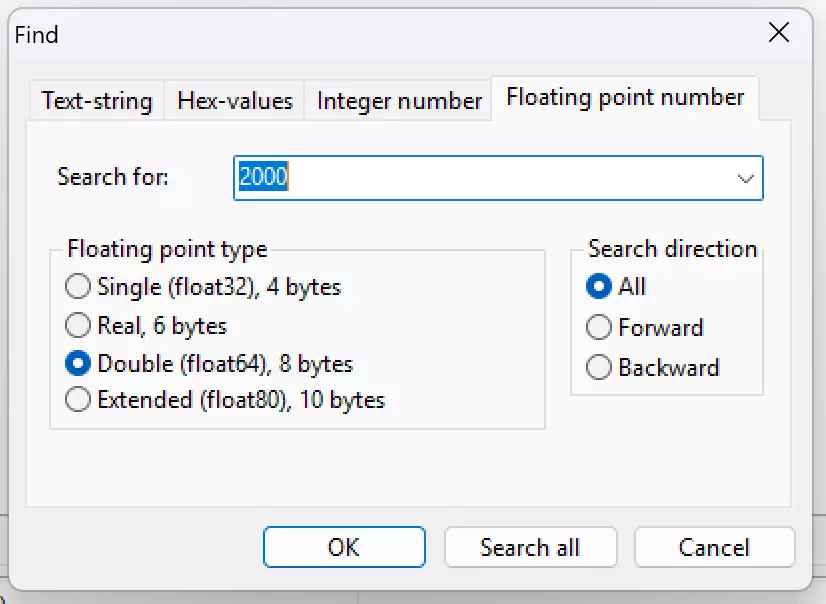The height and width of the screenshot is (604, 826).
Task: Choose the Real, 6 bytes option
Action: click(78, 326)
